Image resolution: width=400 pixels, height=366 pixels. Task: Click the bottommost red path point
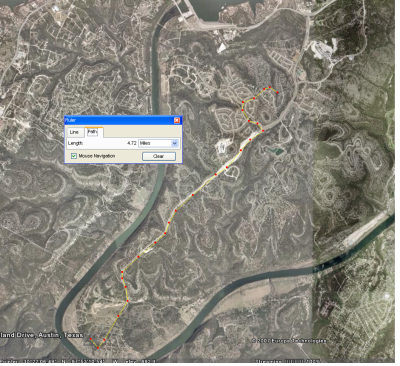(x=98, y=348)
